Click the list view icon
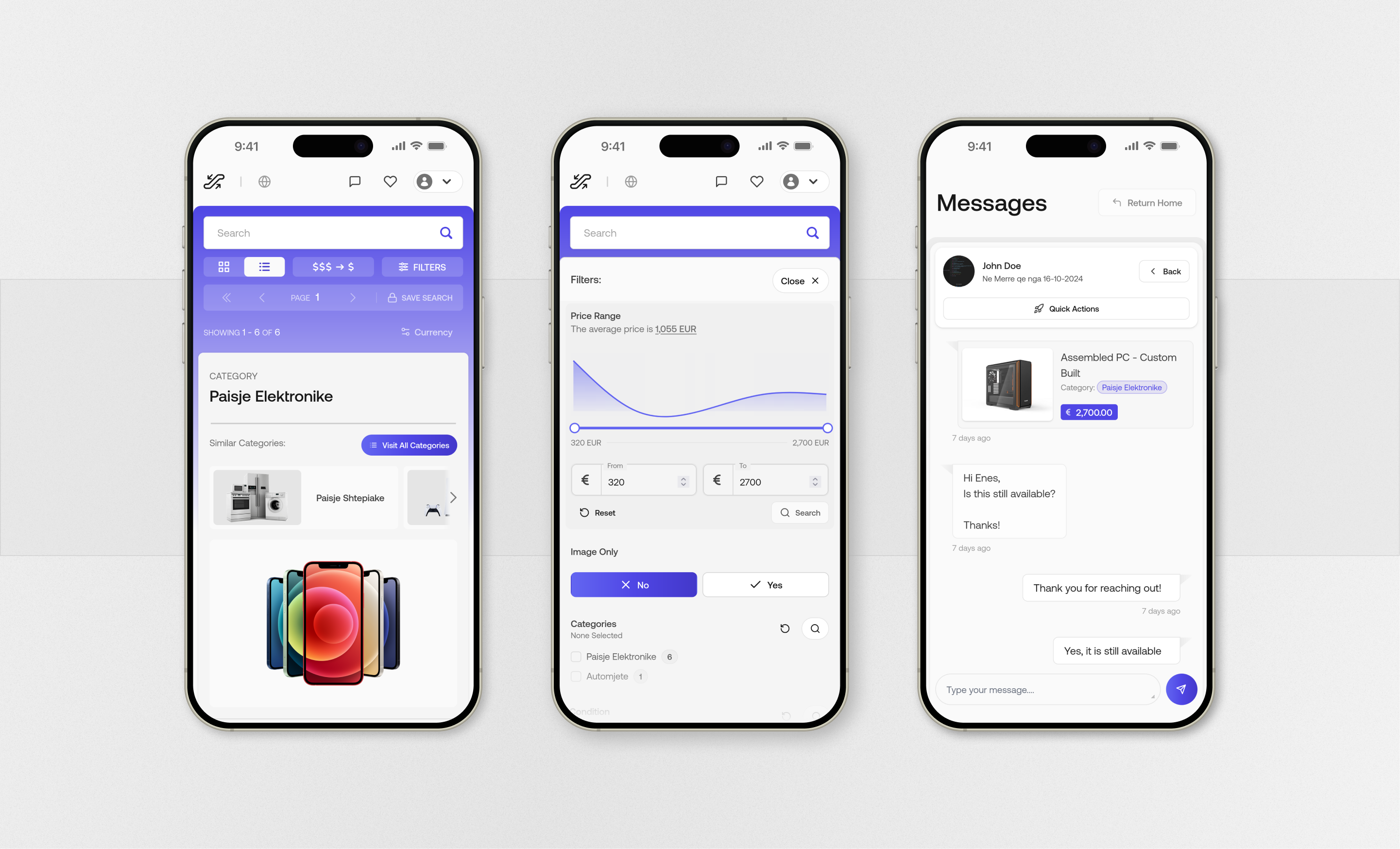 pyautogui.click(x=264, y=267)
